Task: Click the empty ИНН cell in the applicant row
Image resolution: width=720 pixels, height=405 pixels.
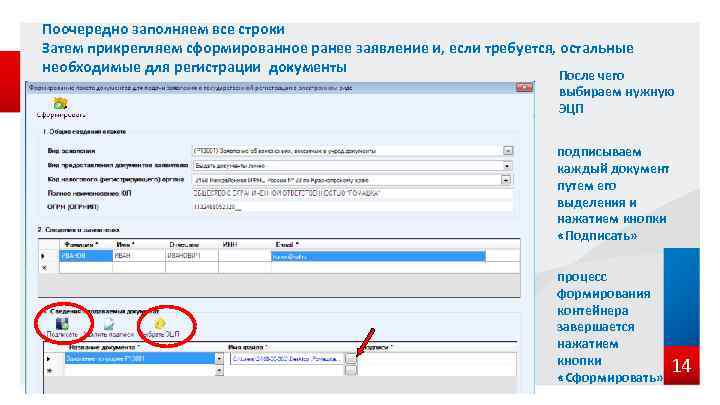Action: pos(245,256)
